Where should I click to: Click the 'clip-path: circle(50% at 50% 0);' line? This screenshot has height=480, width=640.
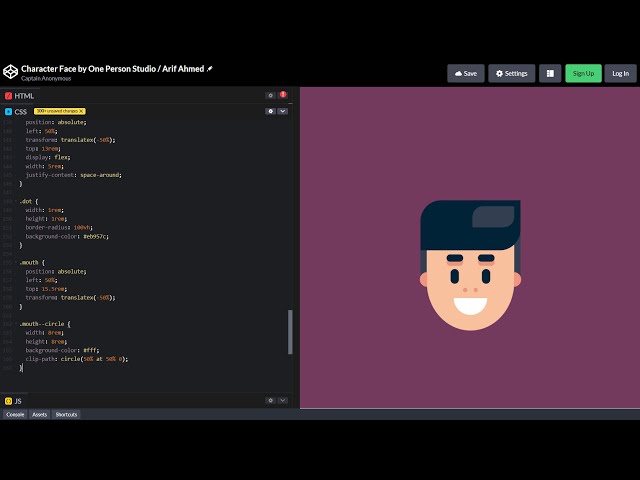[77, 359]
